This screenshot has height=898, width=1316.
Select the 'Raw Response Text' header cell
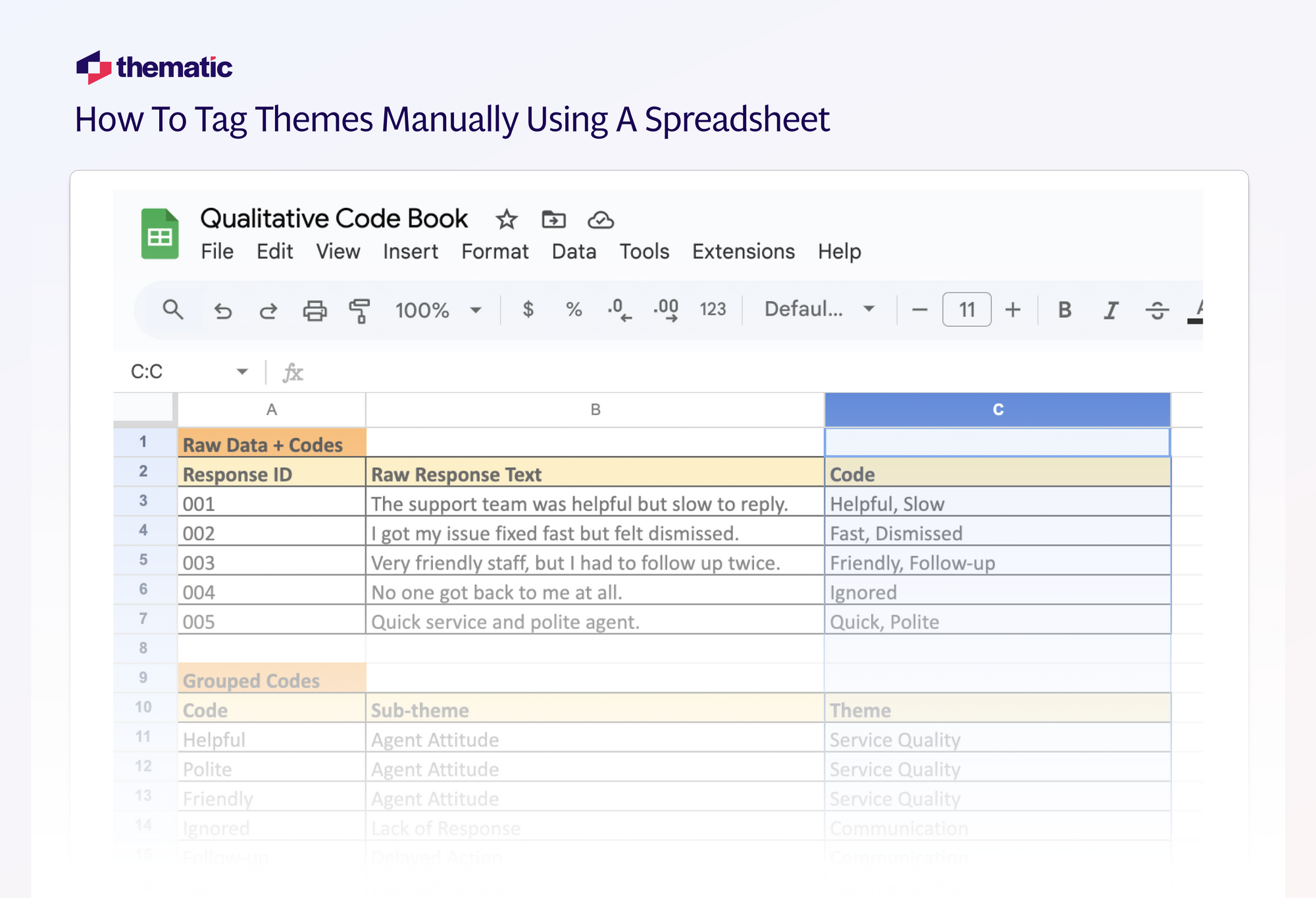click(x=595, y=473)
